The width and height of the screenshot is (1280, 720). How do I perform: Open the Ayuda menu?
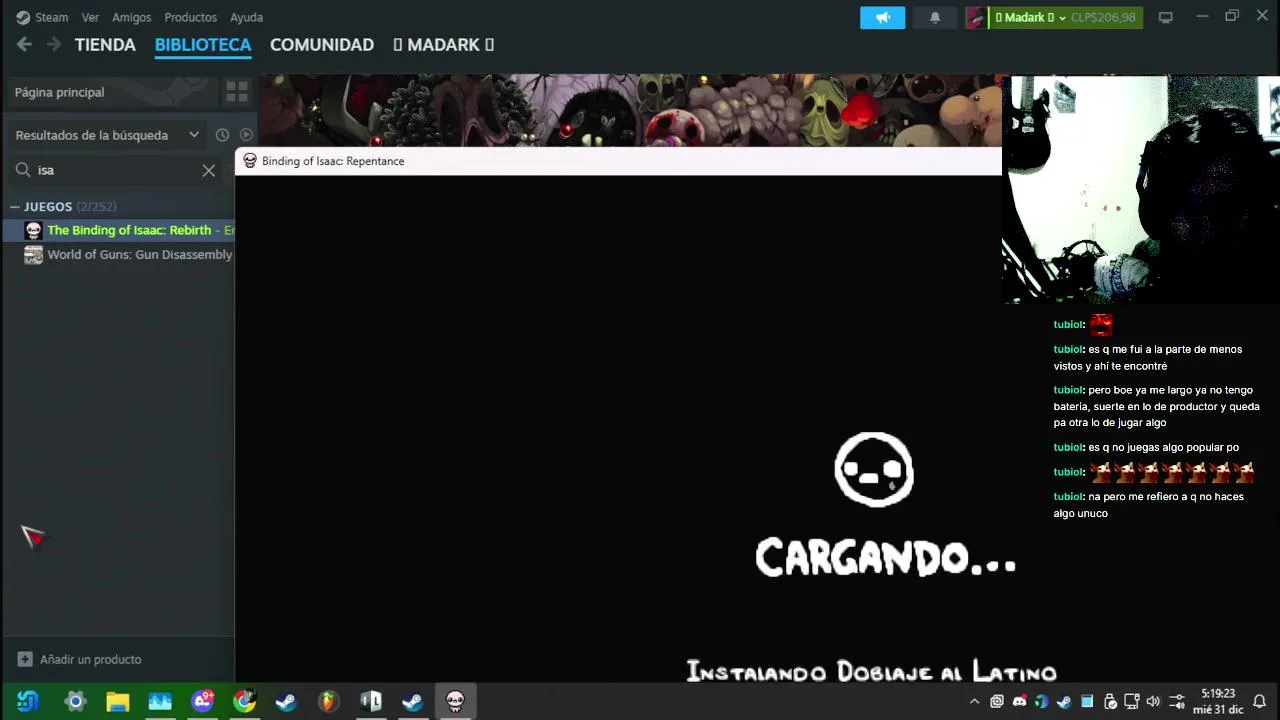[246, 17]
